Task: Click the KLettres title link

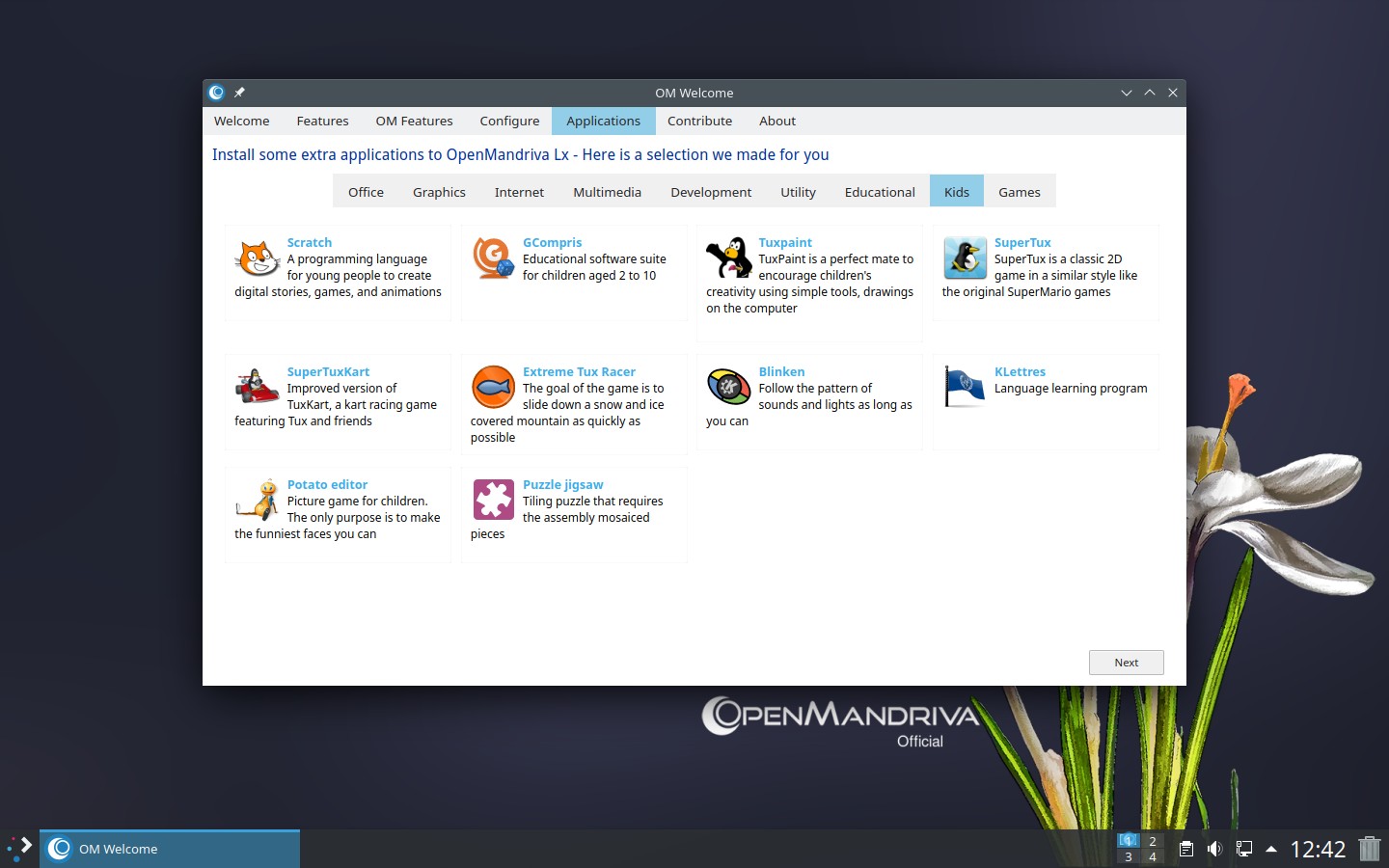Action: [1021, 372]
